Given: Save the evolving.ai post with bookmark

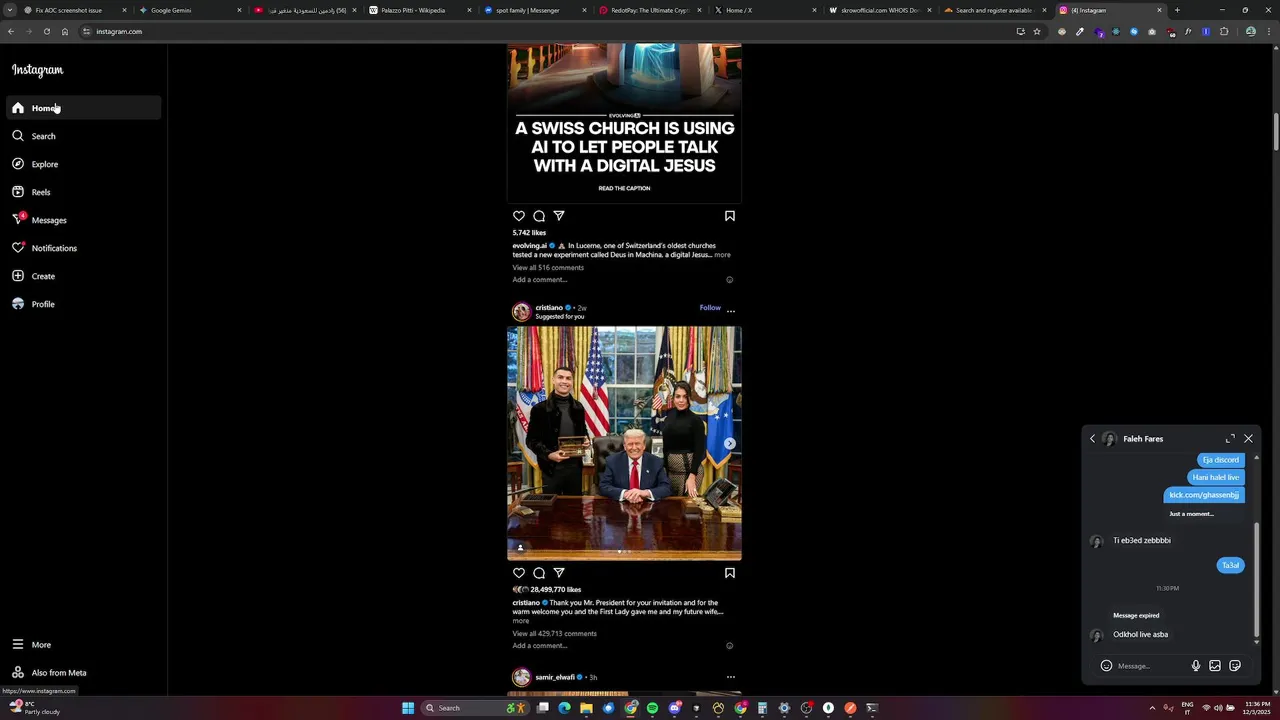Looking at the screenshot, I should 730,216.
